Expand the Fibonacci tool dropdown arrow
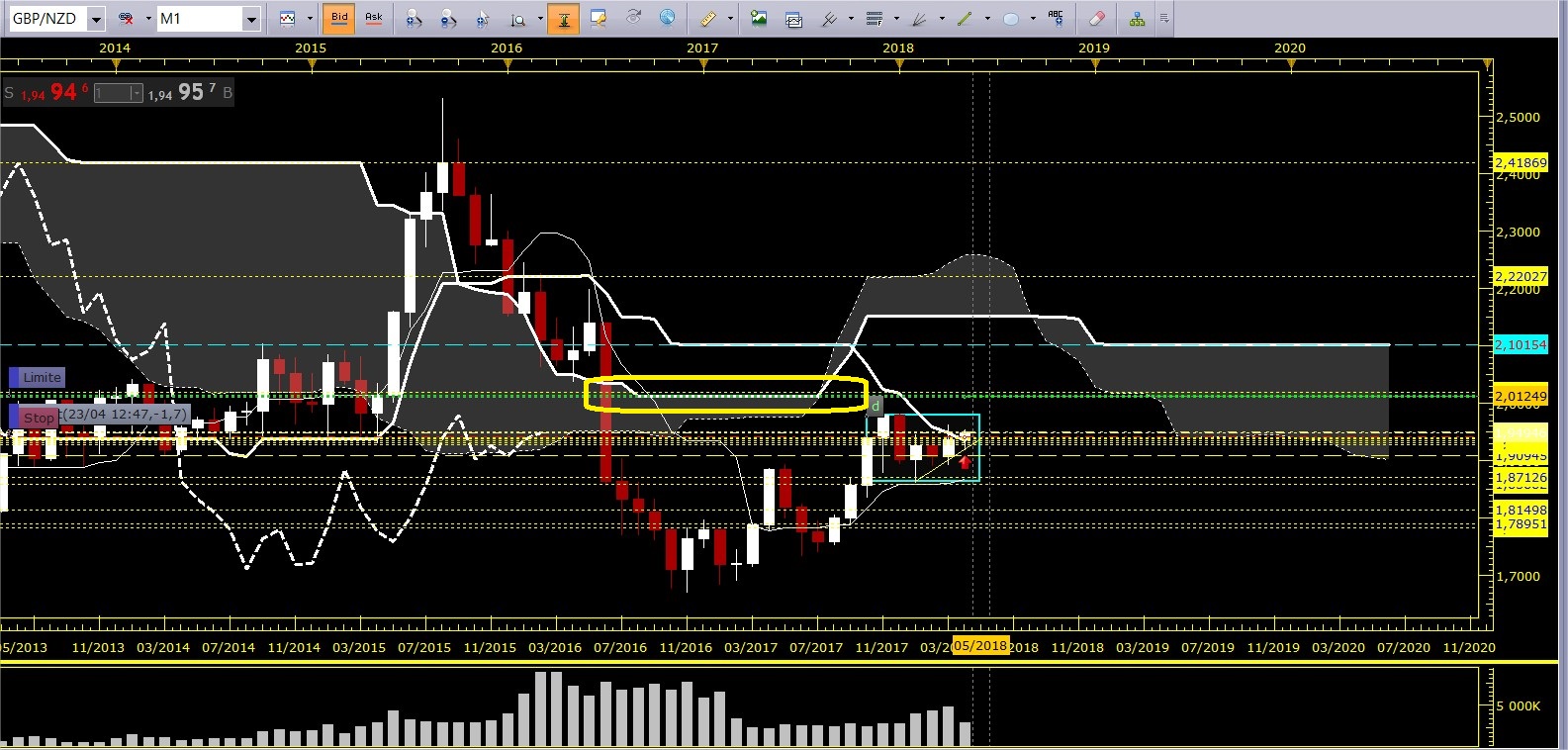The width and height of the screenshot is (1568, 750). coord(896,19)
